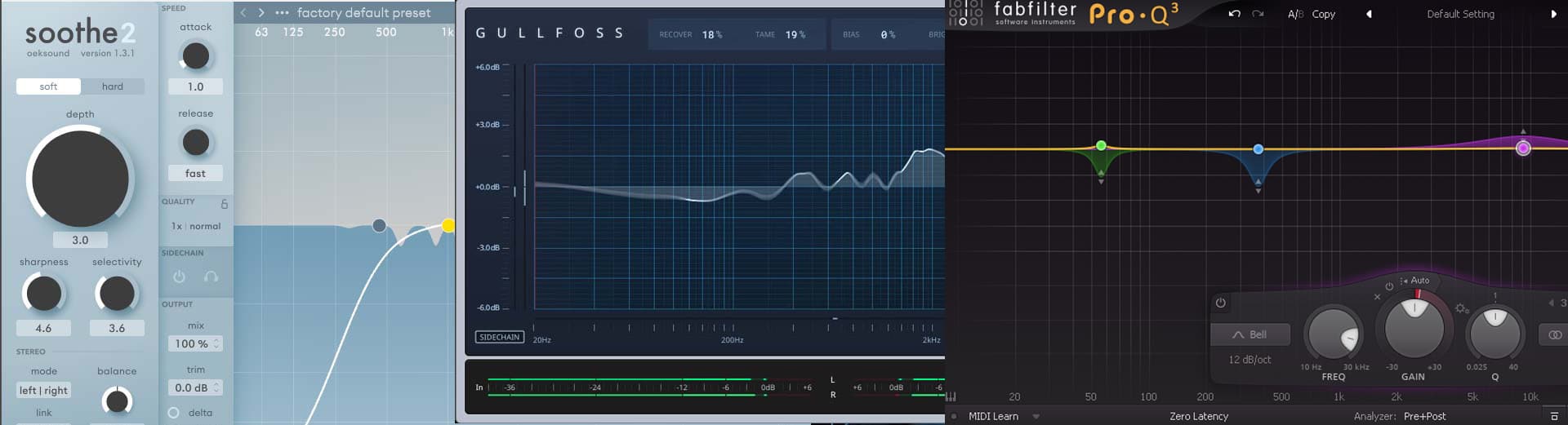This screenshot has height=425, width=1568.
Task: Switch soothe2 to hard mode
Action: 113,86
